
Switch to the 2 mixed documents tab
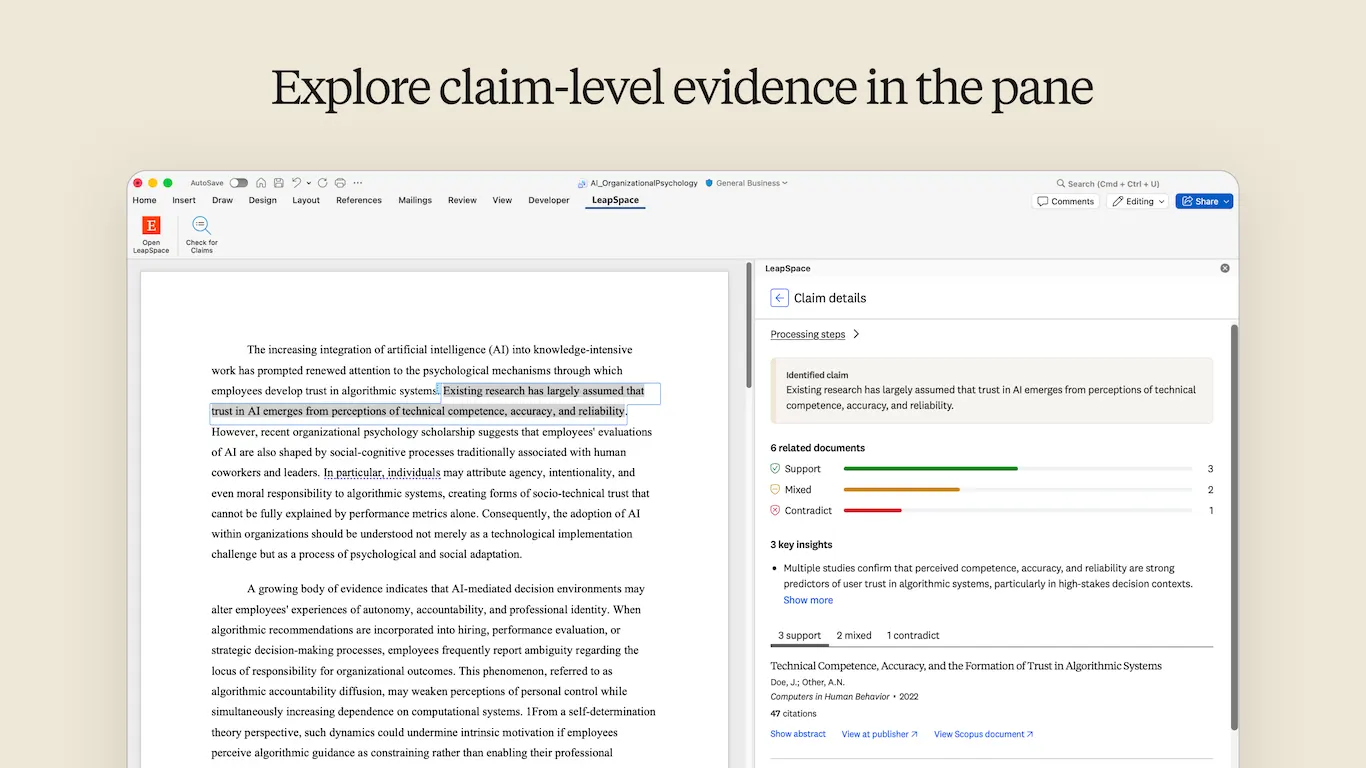tap(854, 635)
